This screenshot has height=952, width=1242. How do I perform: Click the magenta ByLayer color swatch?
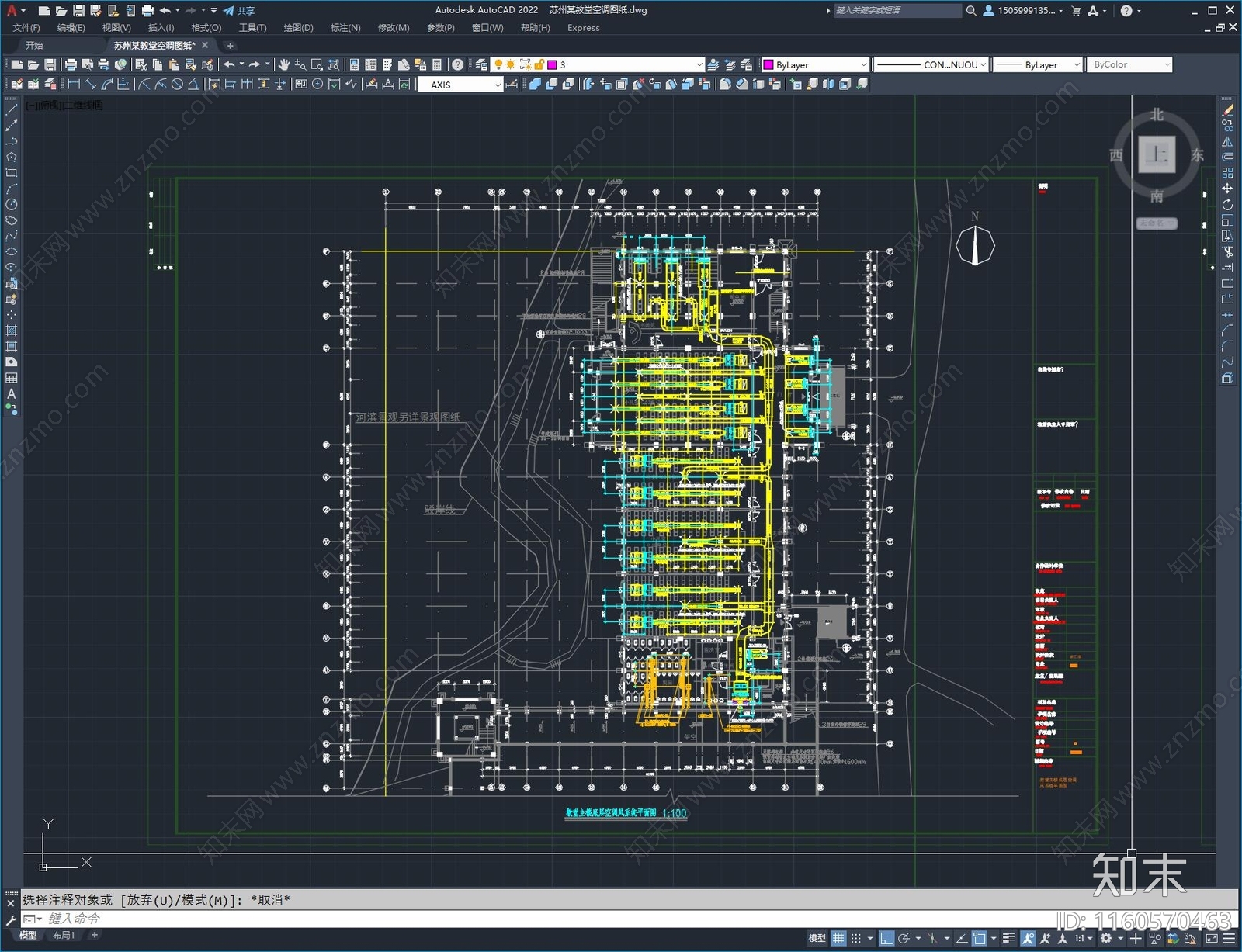[768, 65]
